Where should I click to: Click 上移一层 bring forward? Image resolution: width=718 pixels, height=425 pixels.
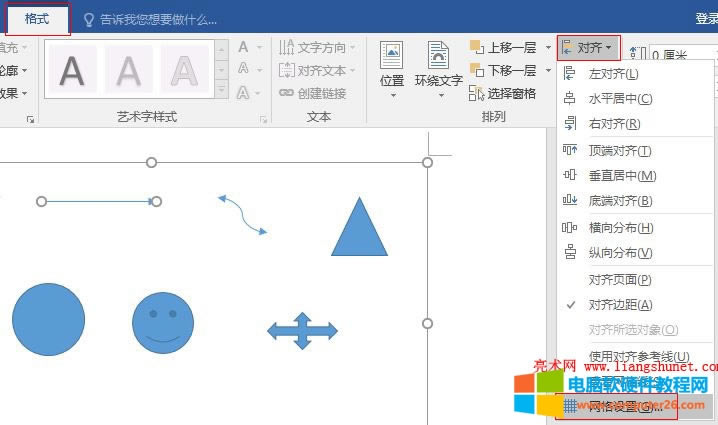tap(503, 47)
